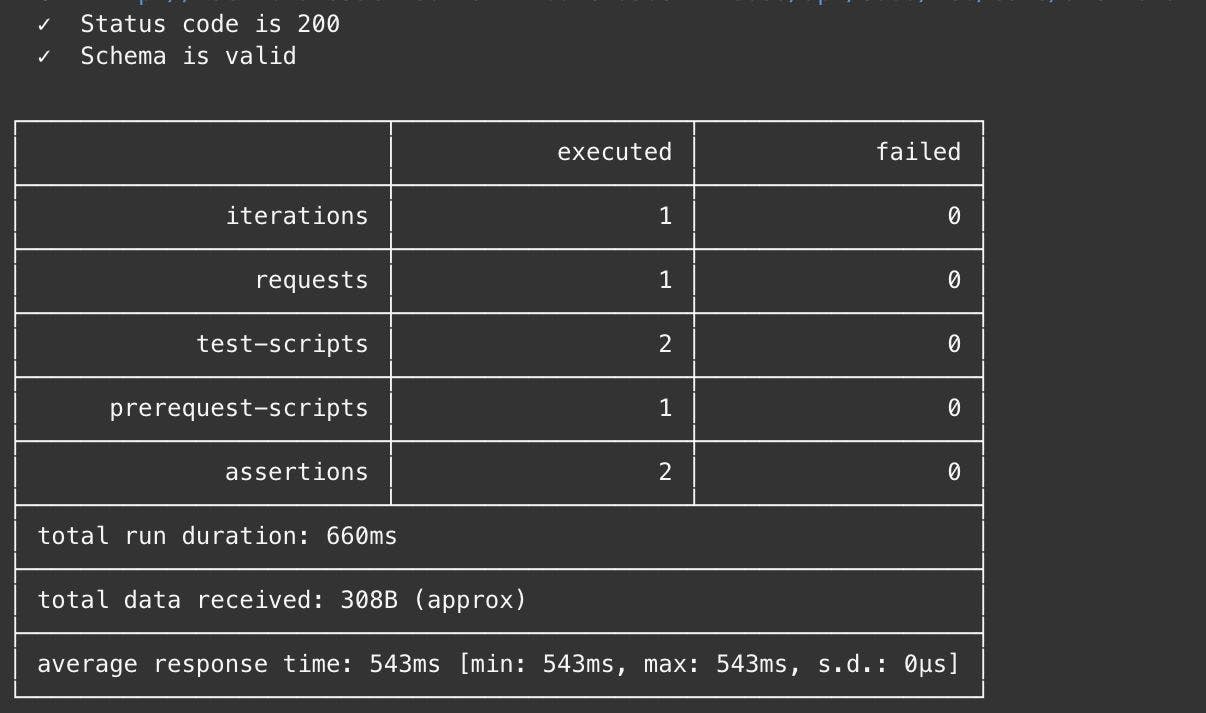This screenshot has width=1206, height=713.
Task: Select the 'test-scripts' row label
Action: (282, 344)
